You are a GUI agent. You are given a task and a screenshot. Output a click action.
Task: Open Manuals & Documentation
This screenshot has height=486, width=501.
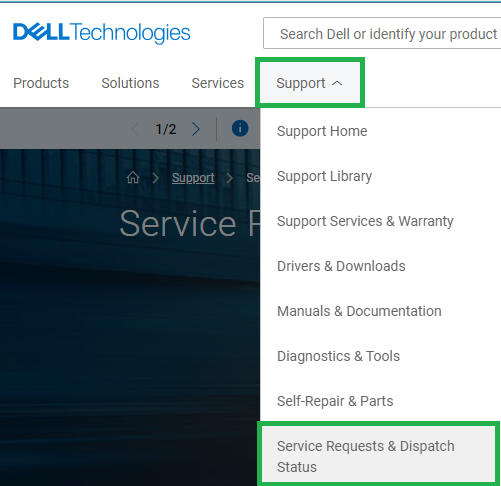click(x=359, y=311)
